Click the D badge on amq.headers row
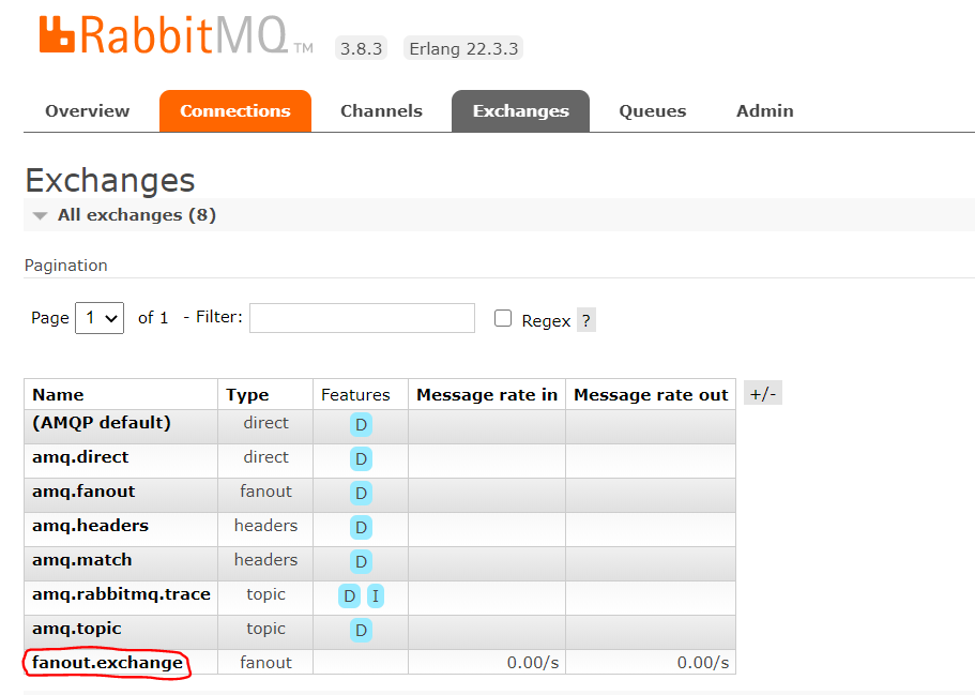975x695 pixels. coord(360,528)
